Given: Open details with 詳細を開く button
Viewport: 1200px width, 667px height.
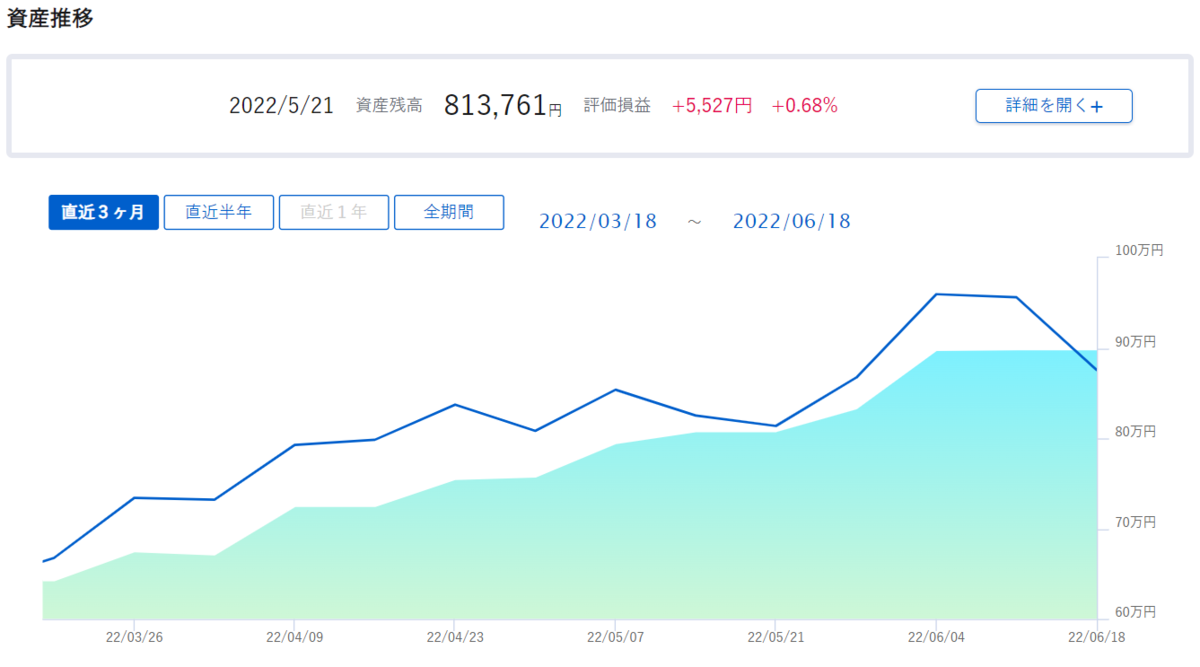Looking at the screenshot, I should [1054, 106].
